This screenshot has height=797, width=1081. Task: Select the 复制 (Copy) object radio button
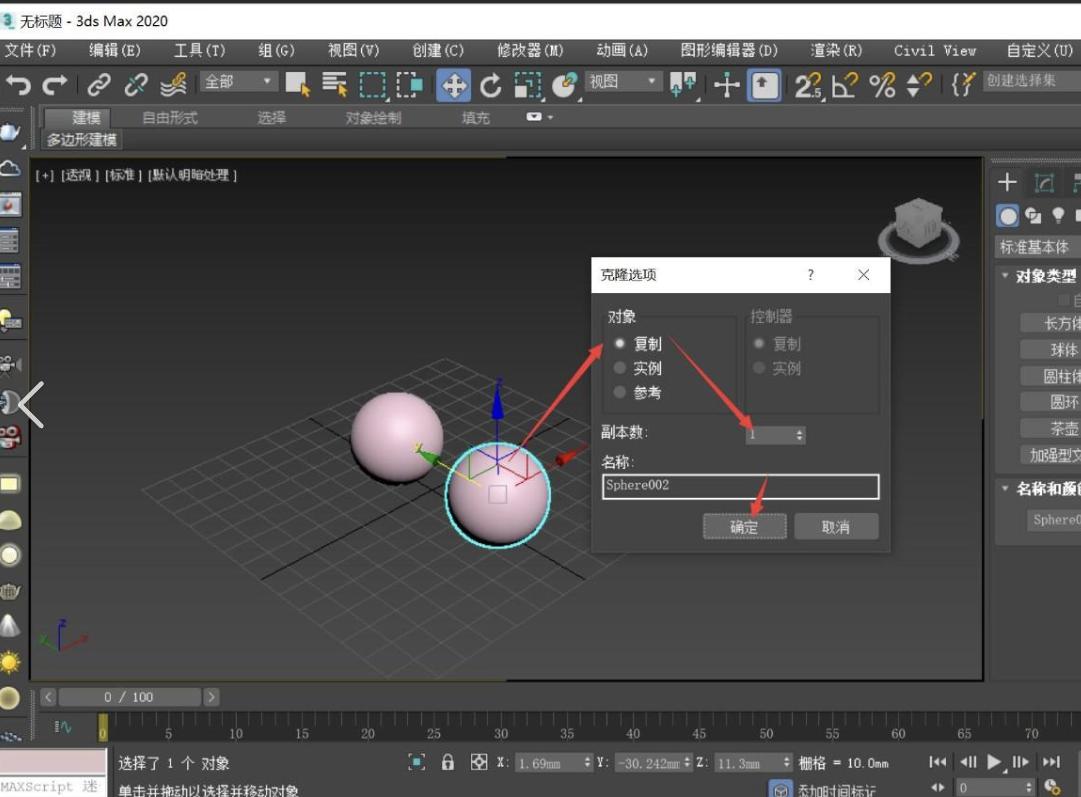[x=620, y=343]
